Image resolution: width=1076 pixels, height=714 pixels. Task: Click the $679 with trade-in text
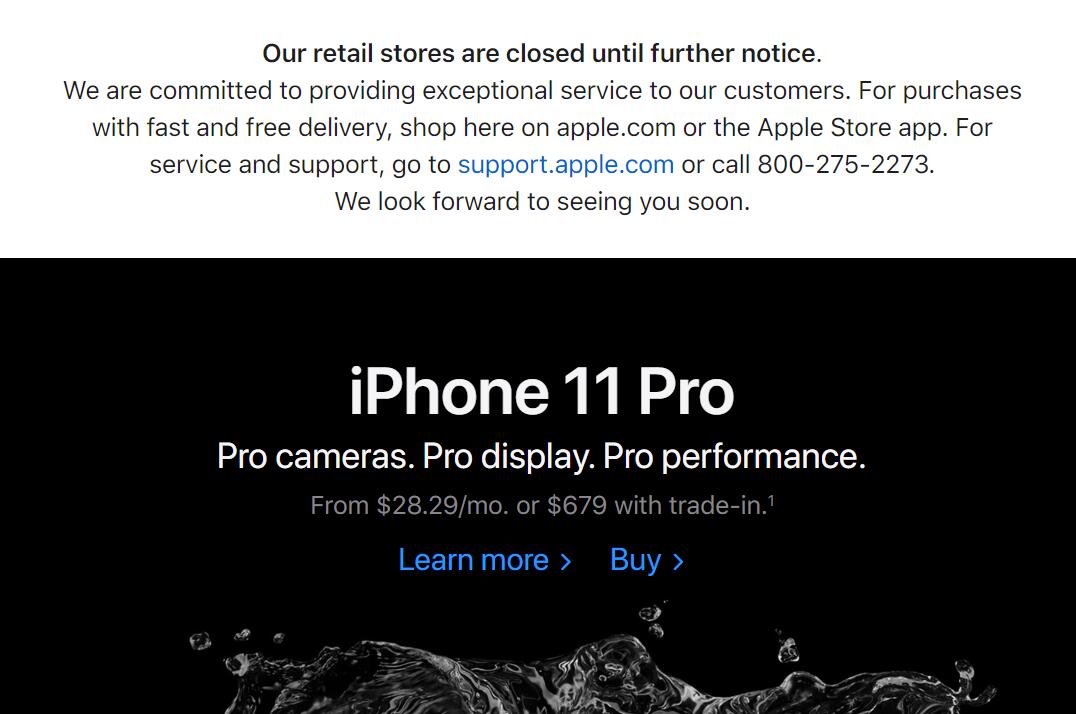tap(657, 506)
